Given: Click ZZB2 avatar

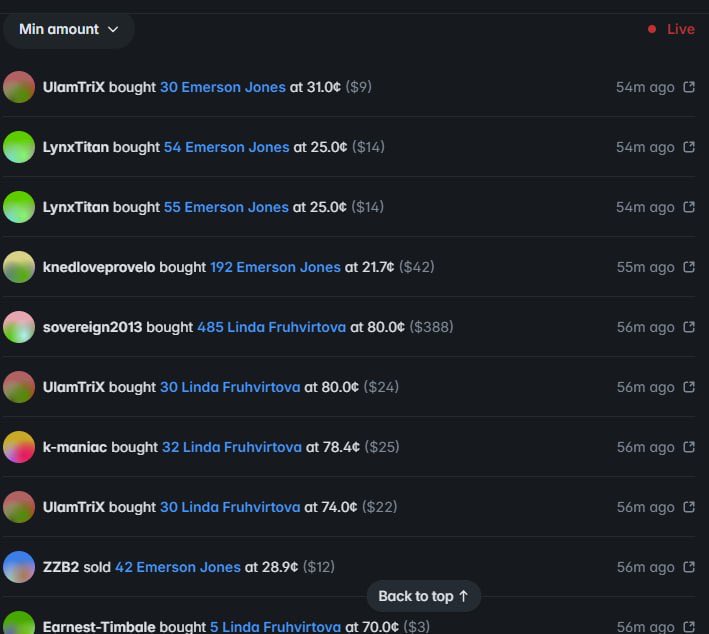Looking at the screenshot, I should 19,567.
